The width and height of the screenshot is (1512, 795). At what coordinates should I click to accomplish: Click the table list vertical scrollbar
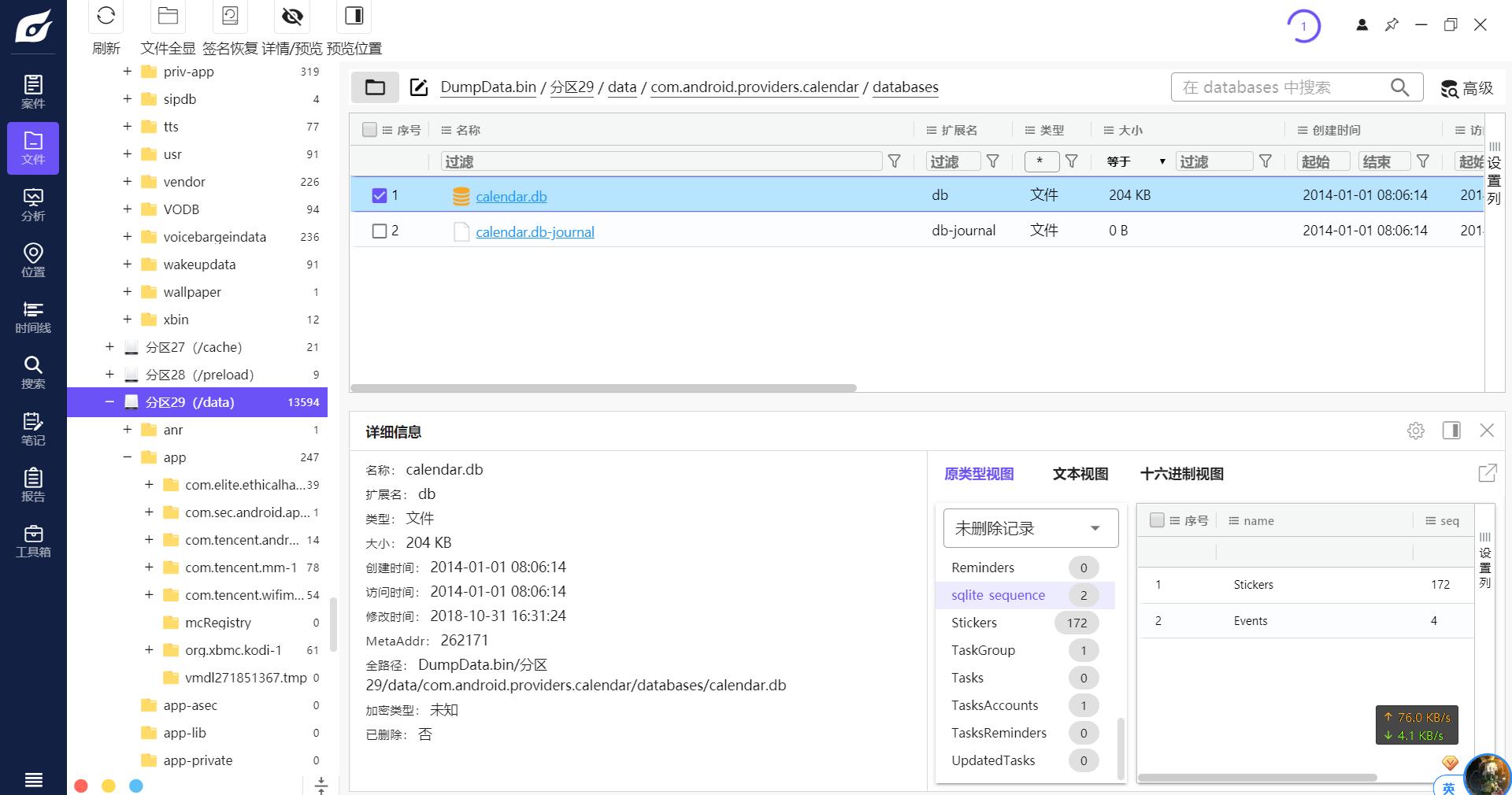pyautogui.click(x=1121, y=748)
